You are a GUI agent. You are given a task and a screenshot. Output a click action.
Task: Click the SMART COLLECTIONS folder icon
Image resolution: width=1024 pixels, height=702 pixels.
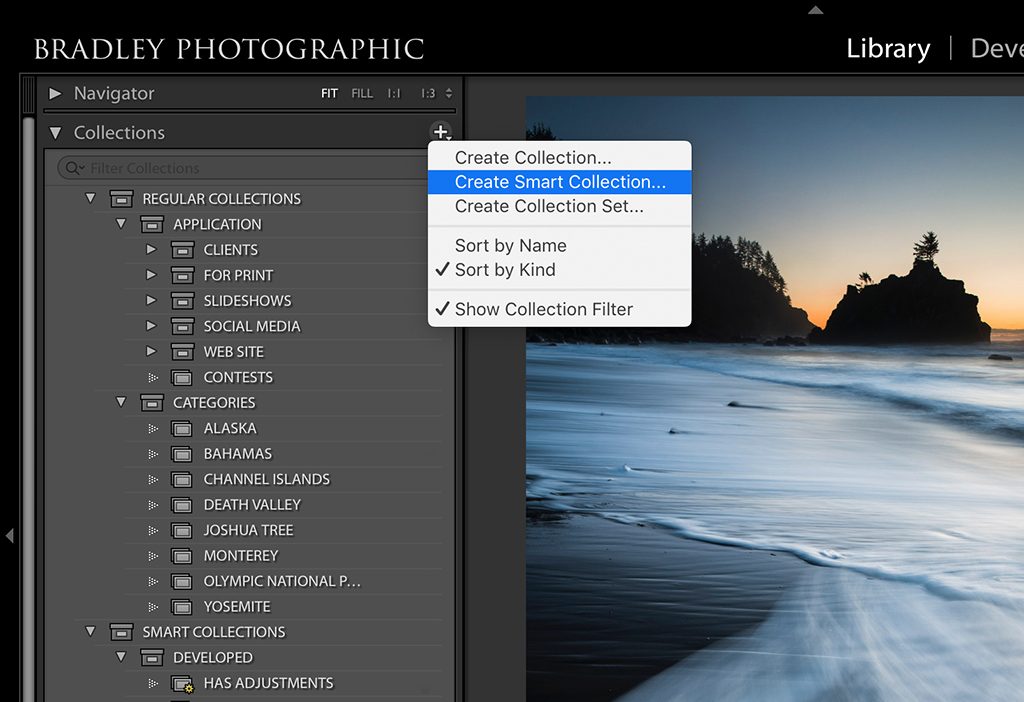click(x=121, y=631)
